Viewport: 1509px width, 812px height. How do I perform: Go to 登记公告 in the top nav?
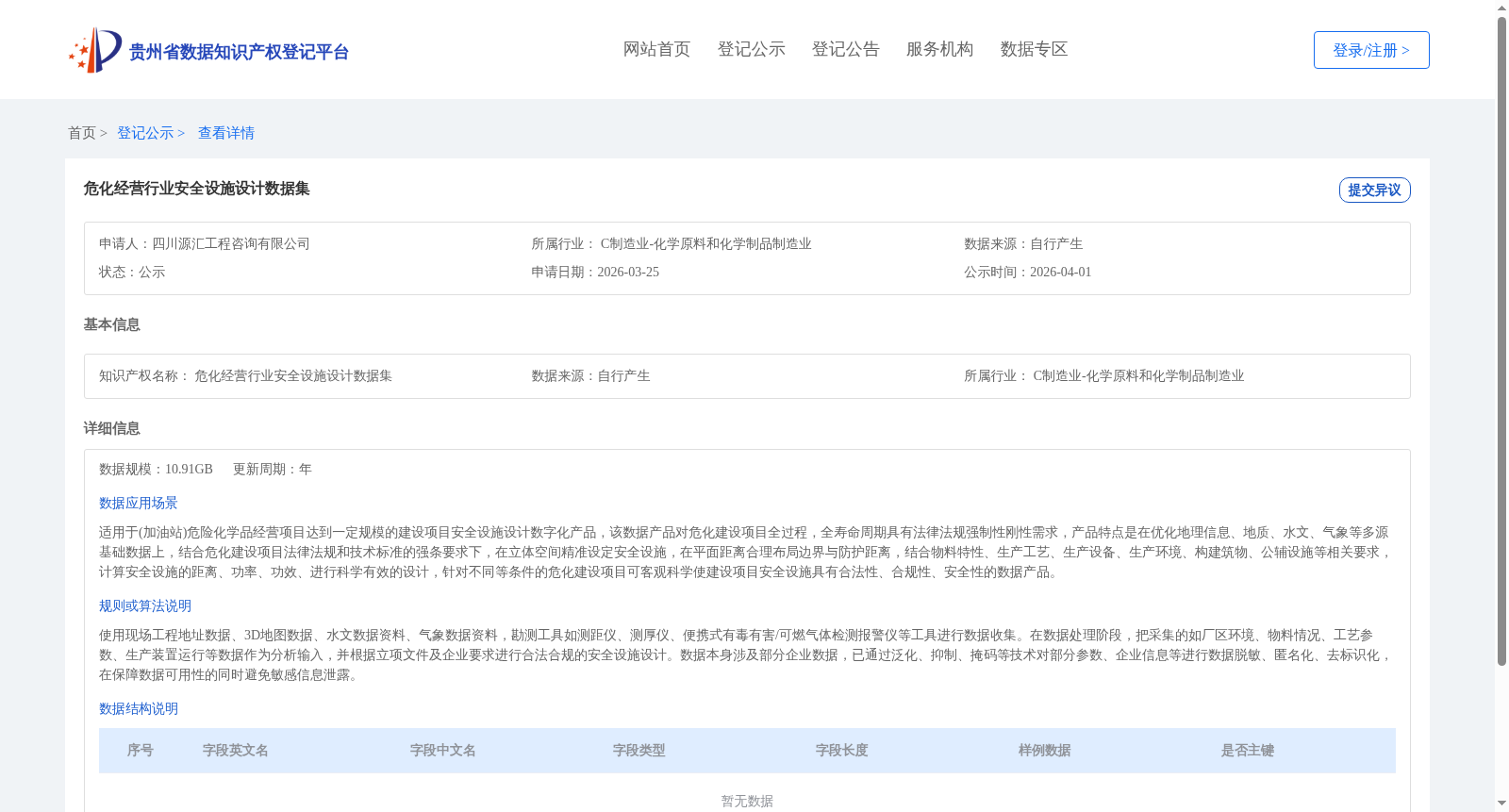(x=845, y=49)
